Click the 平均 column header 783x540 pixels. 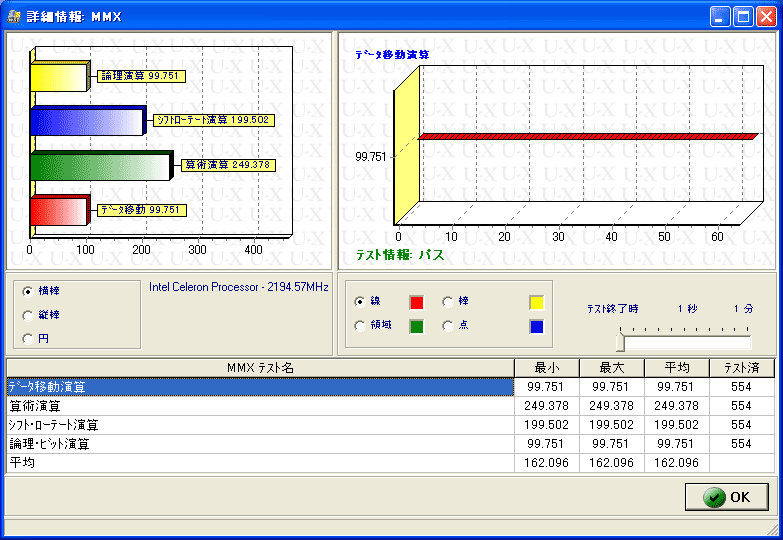(x=676, y=368)
